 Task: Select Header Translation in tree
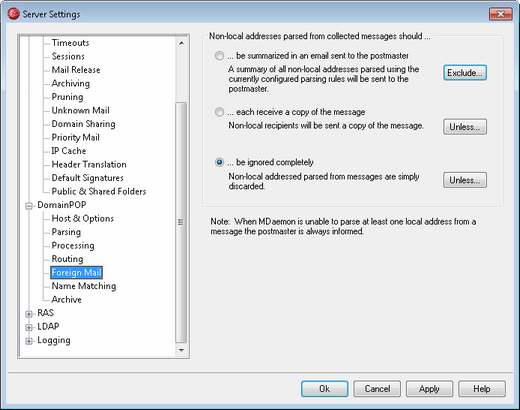89,164
